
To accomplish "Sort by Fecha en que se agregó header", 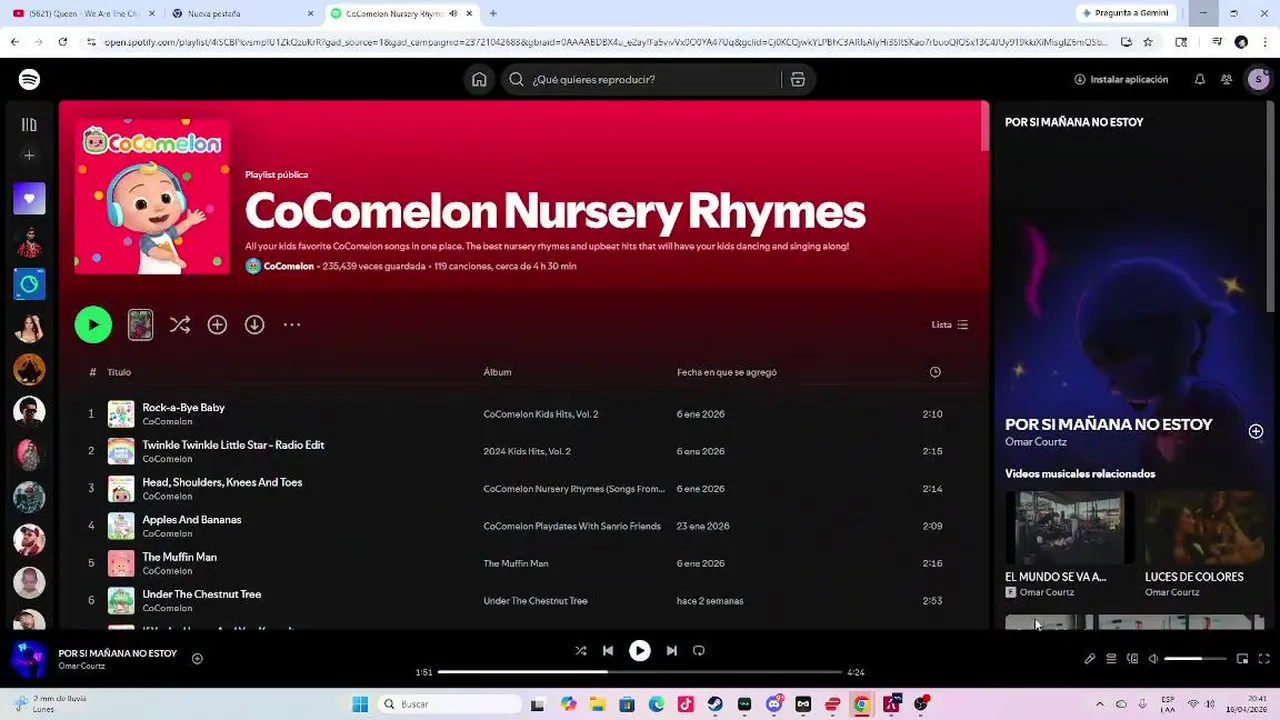I will click(727, 372).
